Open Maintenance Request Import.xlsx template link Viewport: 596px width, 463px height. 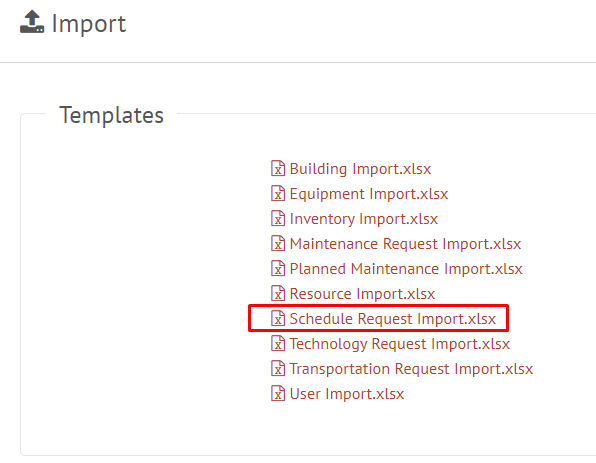(405, 244)
